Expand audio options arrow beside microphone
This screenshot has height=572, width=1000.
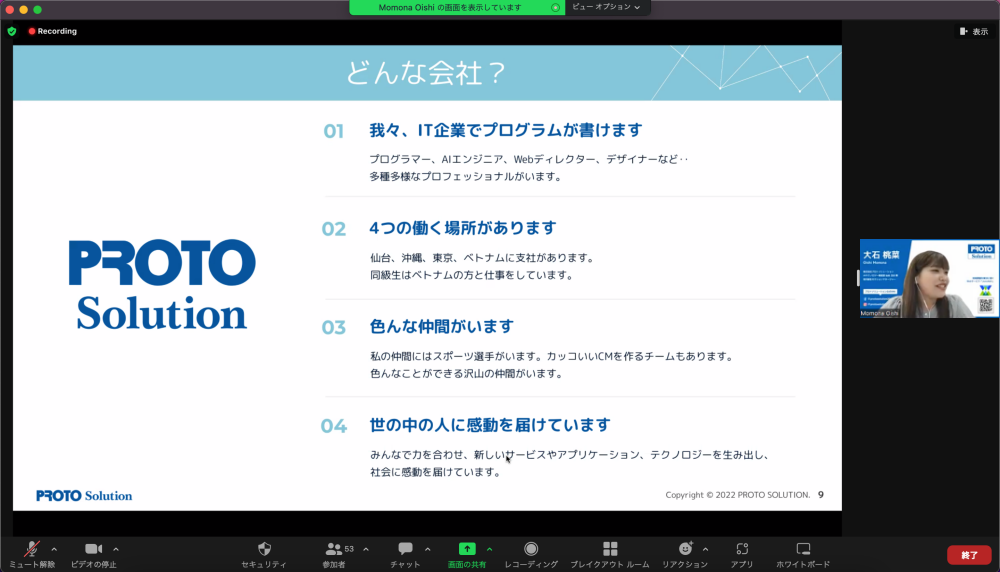(x=54, y=549)
